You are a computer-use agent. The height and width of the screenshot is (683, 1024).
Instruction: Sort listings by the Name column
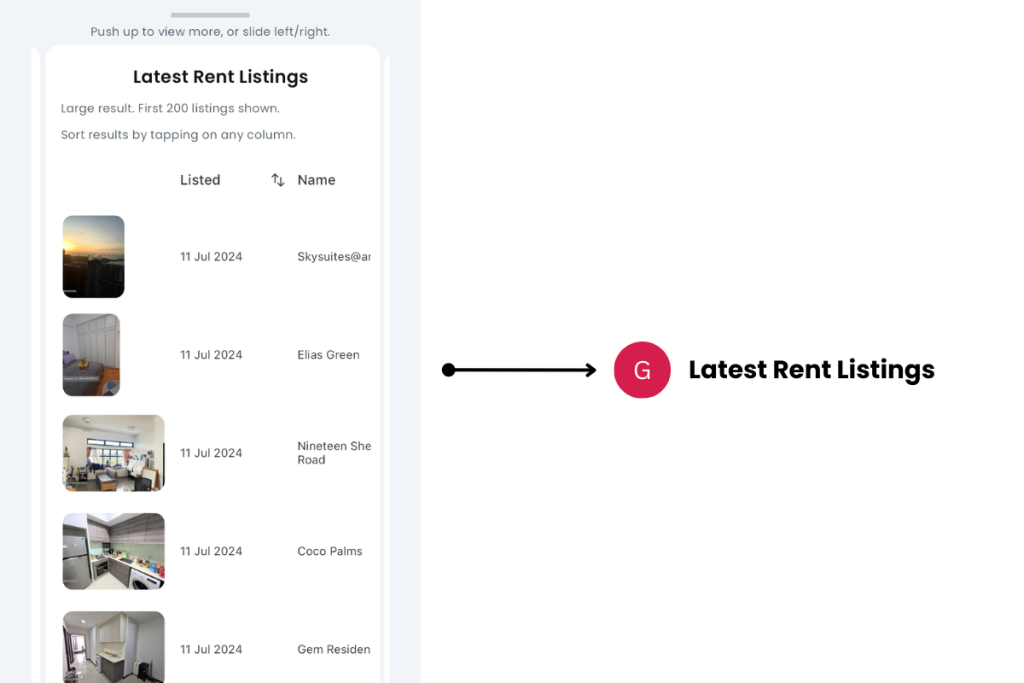coord(316,180)
